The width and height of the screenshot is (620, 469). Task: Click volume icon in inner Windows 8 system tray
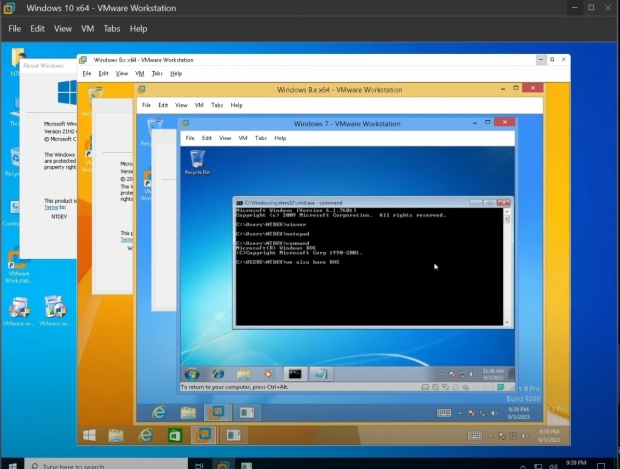pos(494,413)
